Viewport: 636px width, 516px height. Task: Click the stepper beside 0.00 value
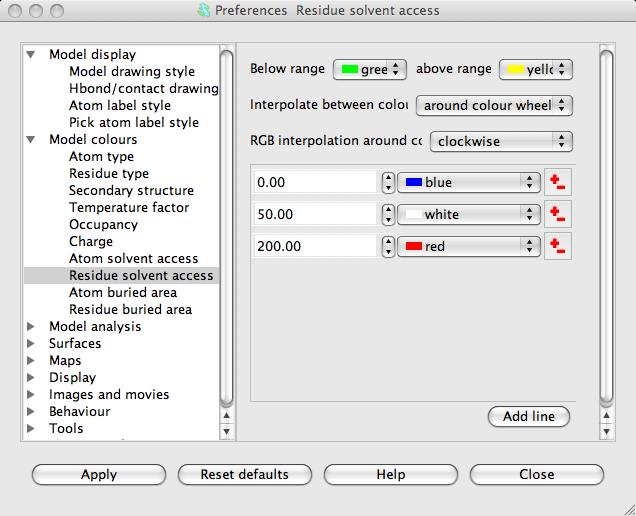[x=388, y=183]
